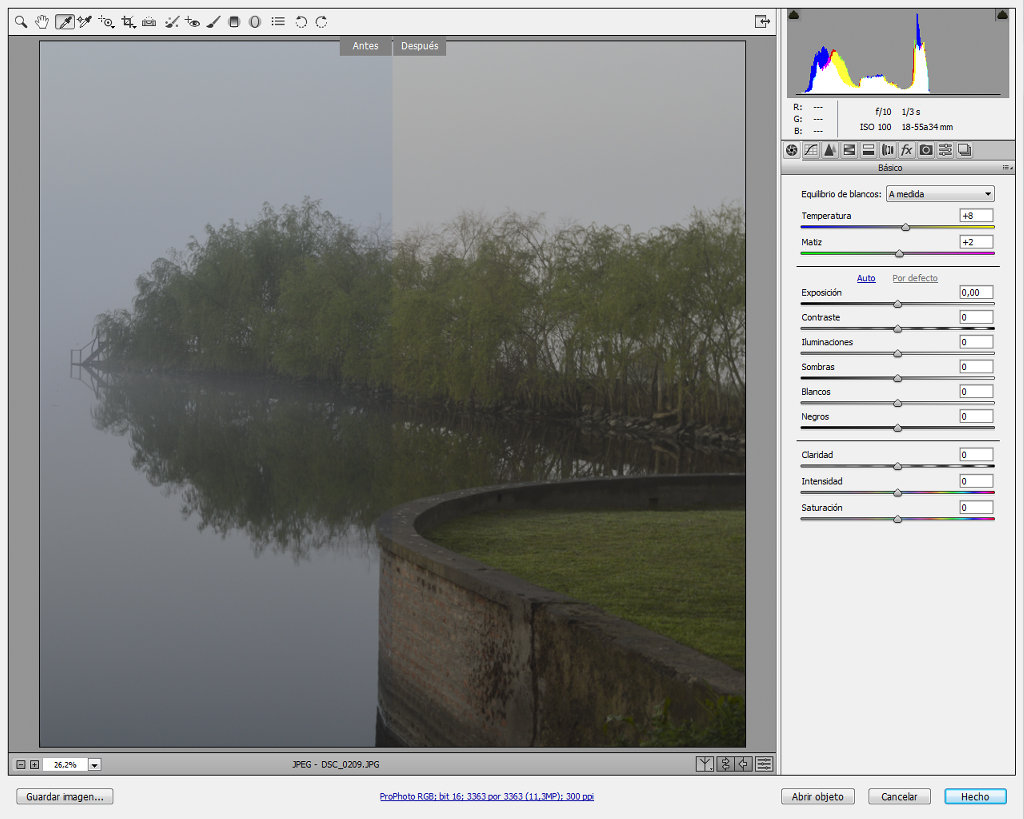Select the Graduated Filter tool

coord(234,22)
